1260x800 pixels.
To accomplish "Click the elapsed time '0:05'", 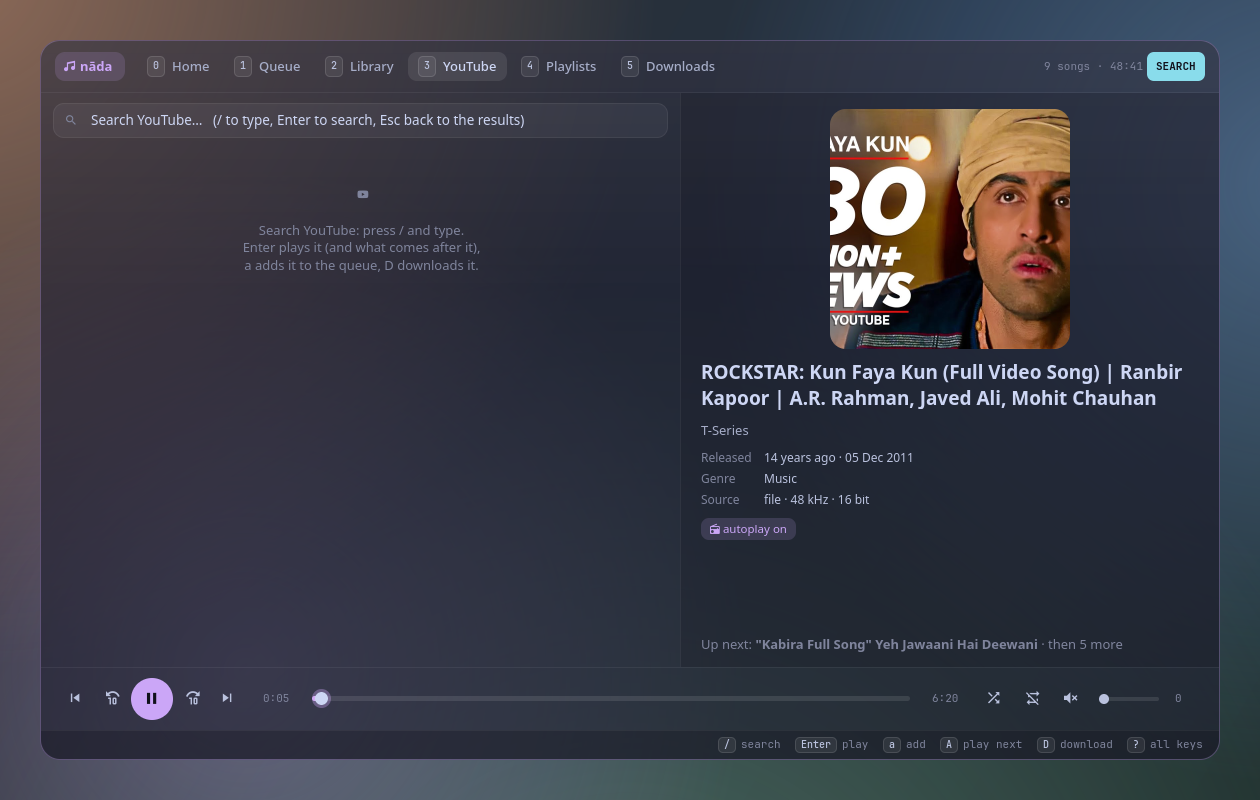I will tap(276, 698).
